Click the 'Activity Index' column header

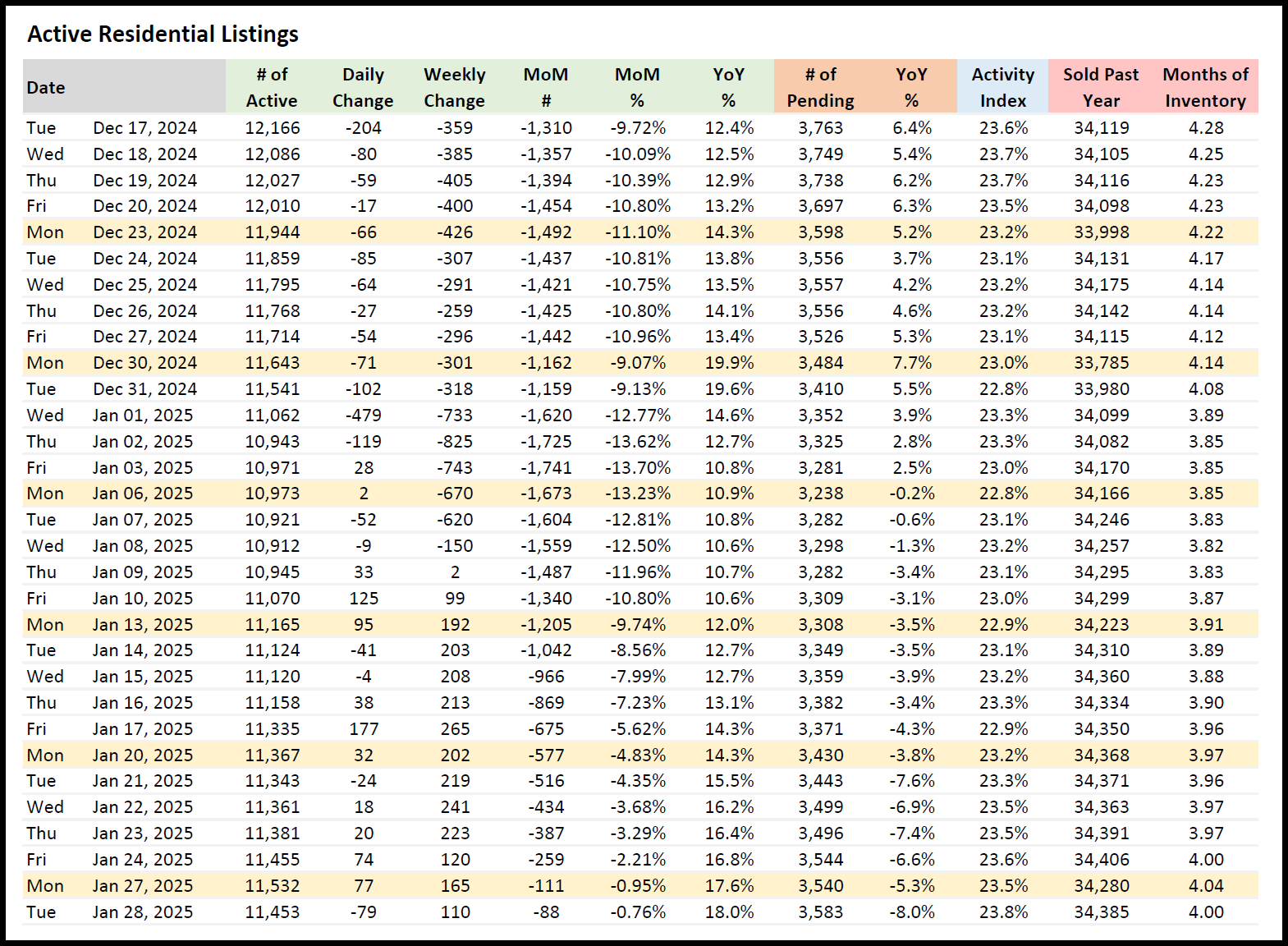[x=1002, y=87]
